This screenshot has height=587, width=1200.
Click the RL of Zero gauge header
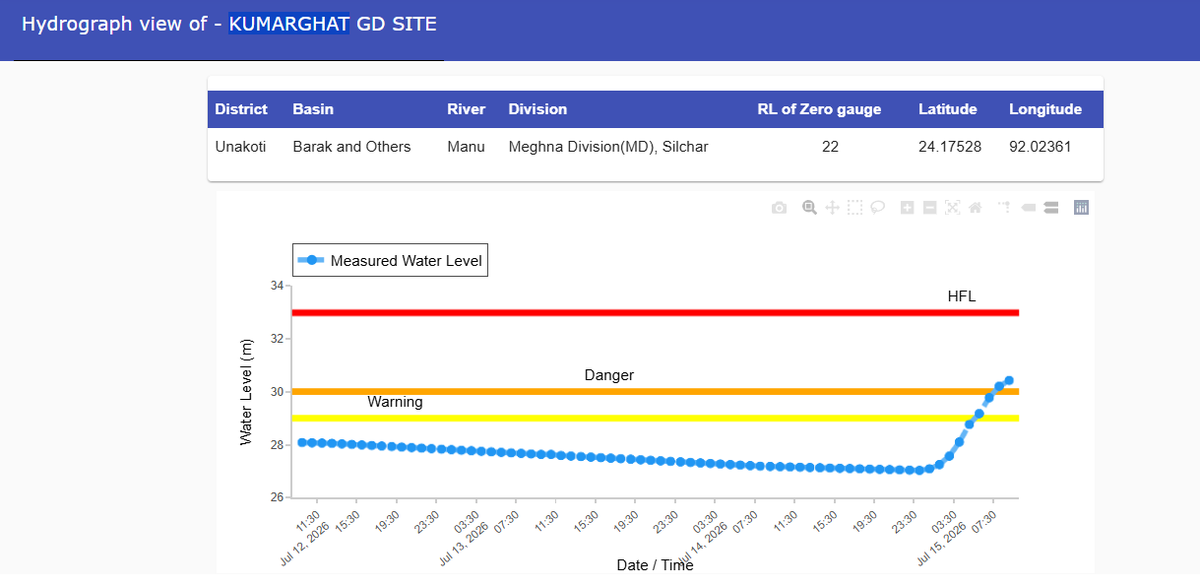820,109
